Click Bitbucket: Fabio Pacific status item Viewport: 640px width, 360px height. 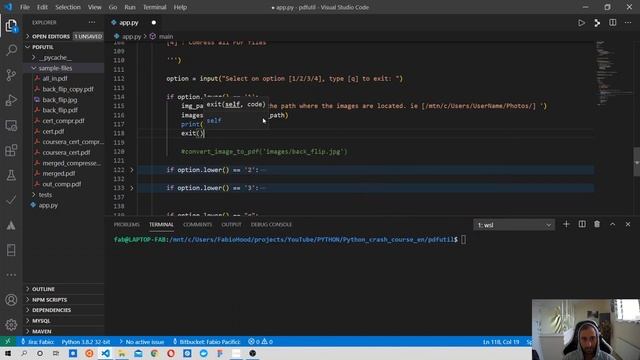(x=207, y=342)
